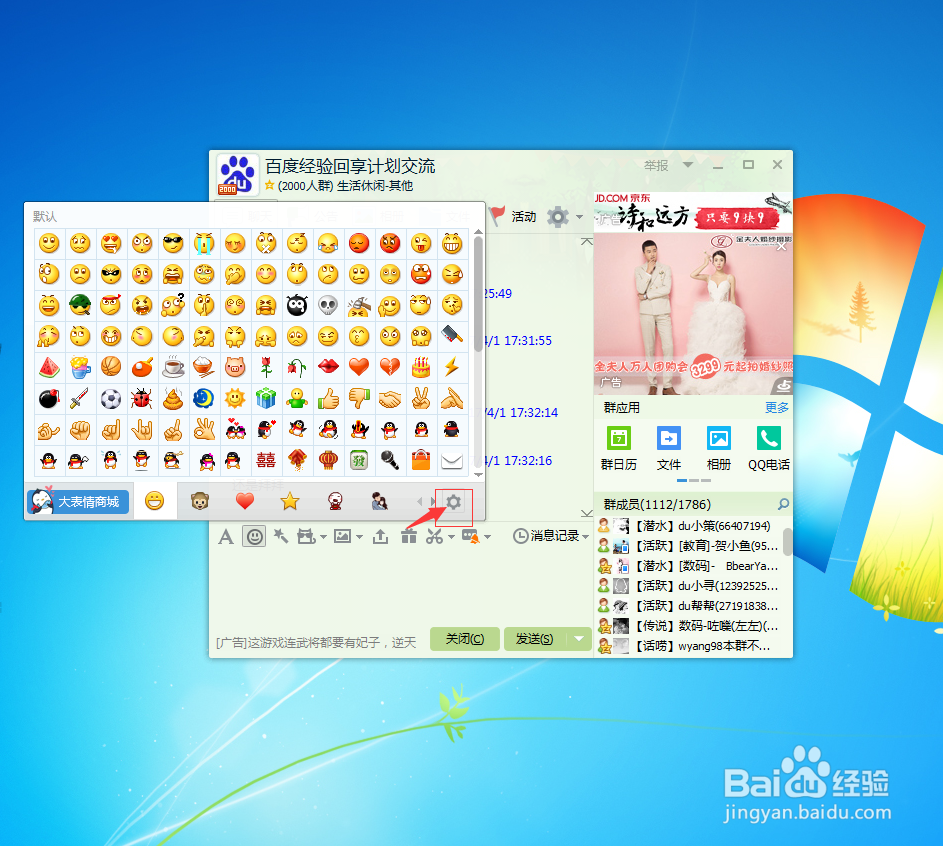Switch to the monkey sticker pack tab
943x846 pixels.
click(200, 501)
